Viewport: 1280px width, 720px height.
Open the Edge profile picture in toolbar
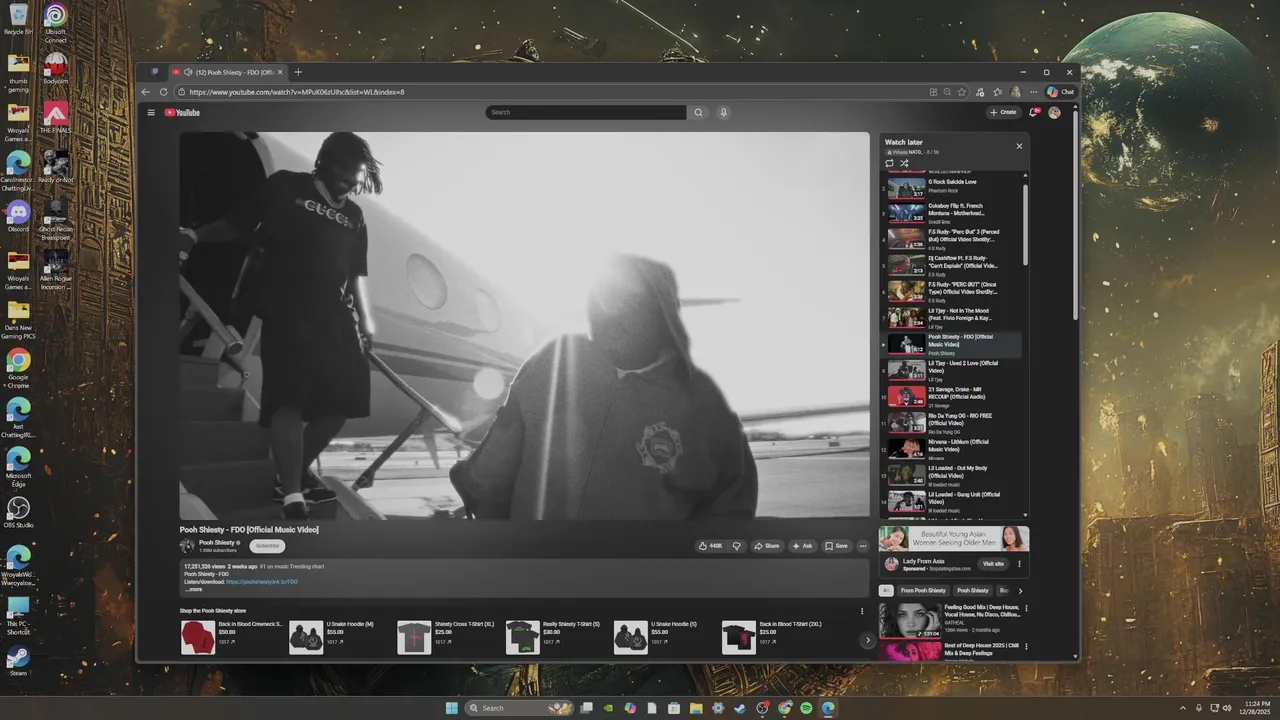pos(1016,92)
